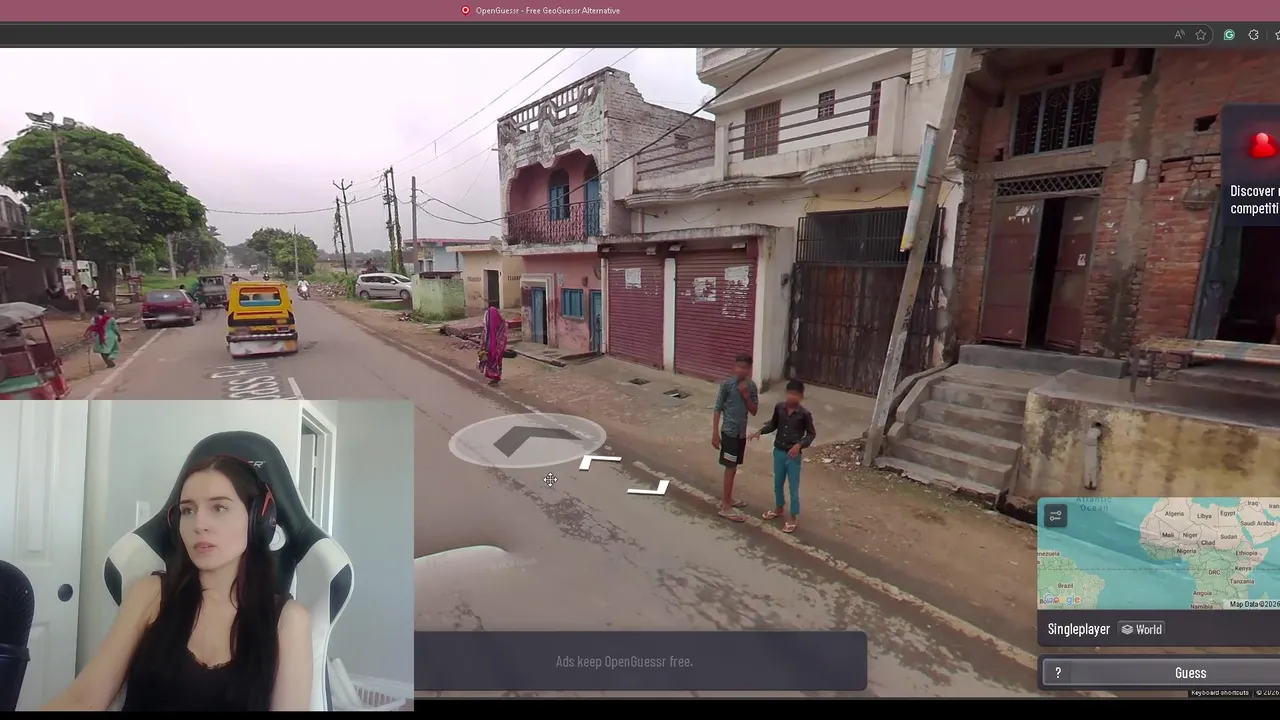Click the question mark hint icon

(1057, 673)
